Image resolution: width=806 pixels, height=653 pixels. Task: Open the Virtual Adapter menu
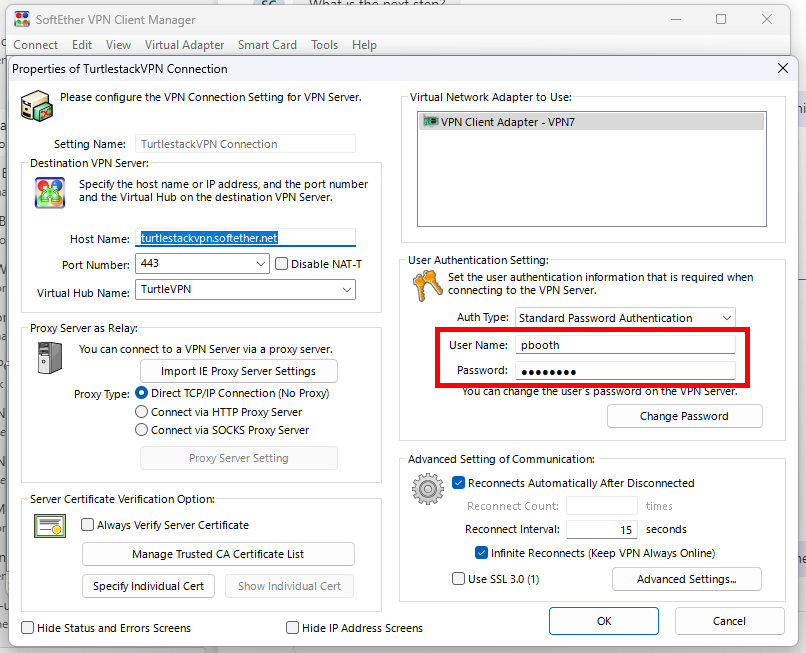[185, 45]
